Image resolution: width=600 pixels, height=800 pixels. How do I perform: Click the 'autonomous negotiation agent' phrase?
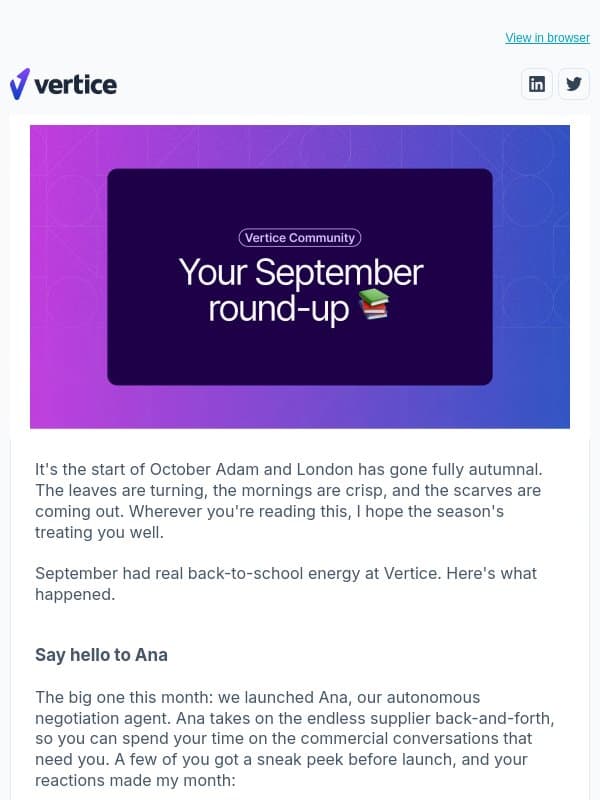pos(258,708)
